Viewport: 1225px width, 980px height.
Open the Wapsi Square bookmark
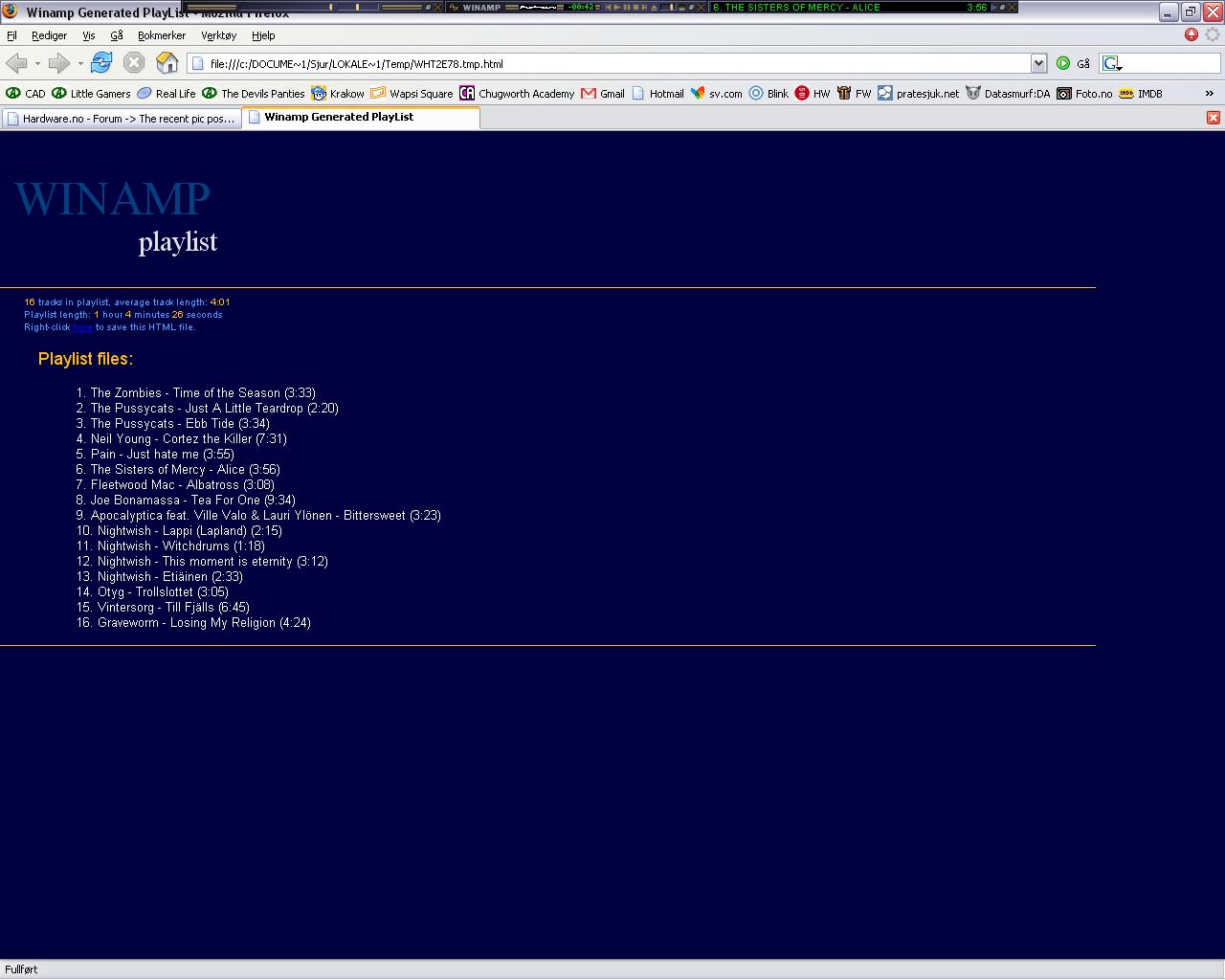click(x=412, y=94)
